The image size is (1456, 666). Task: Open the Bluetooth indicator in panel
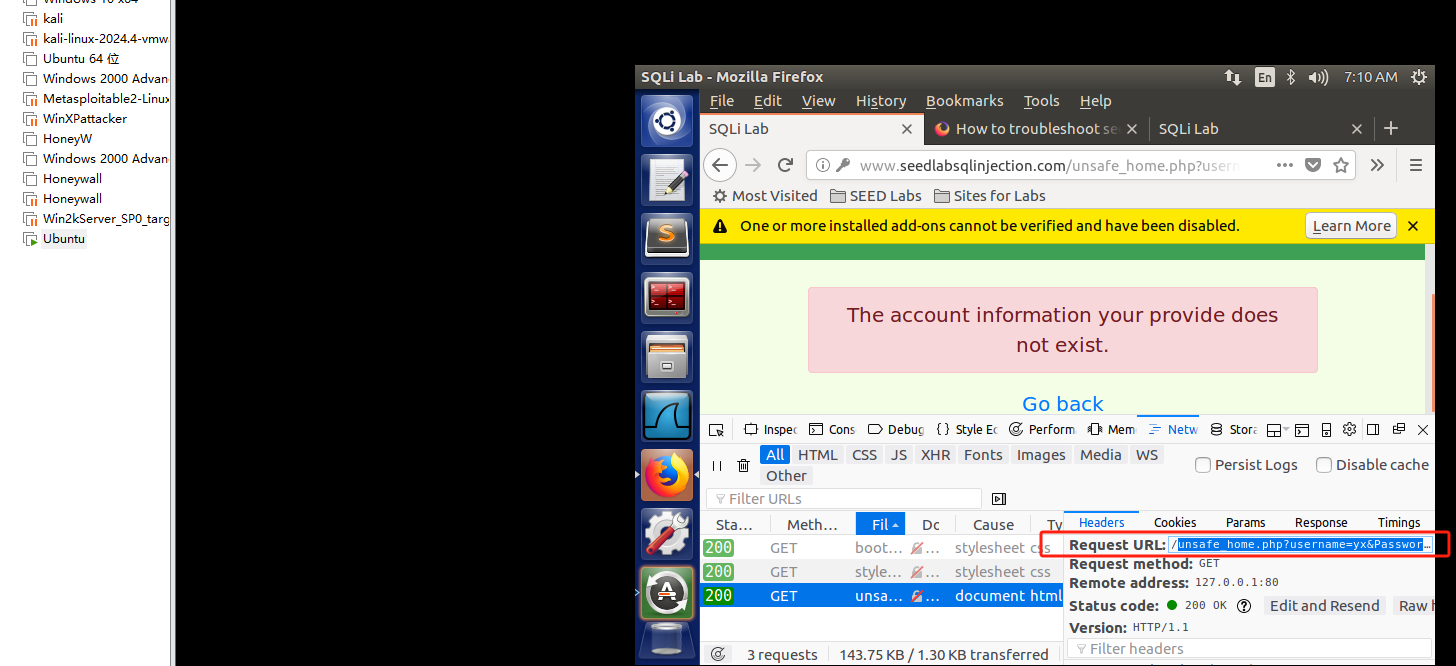click(x=1291, y=77)
